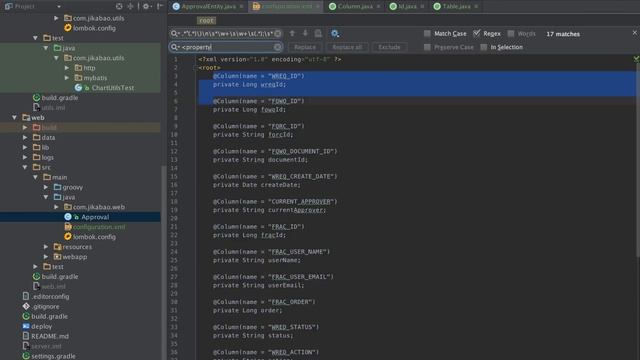Toggle the Match Case checkbox
The width and height of the screenshot is (640, 360).
427,33
